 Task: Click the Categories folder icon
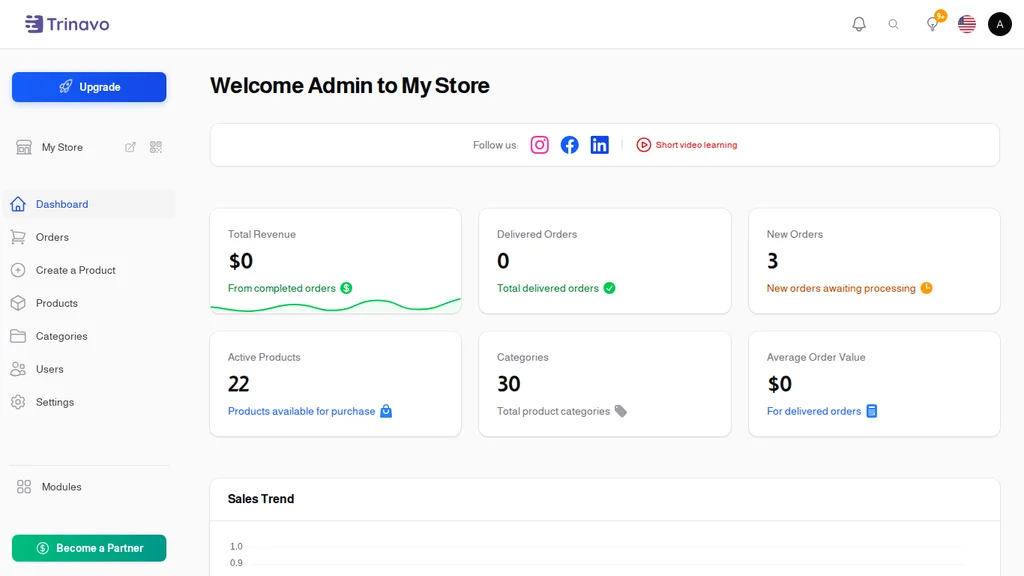pyautogui.click(x=18, y=336)
